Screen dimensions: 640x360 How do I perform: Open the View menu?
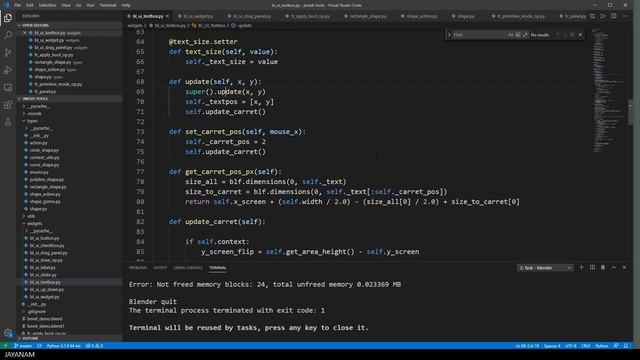(x=66, y=5)
